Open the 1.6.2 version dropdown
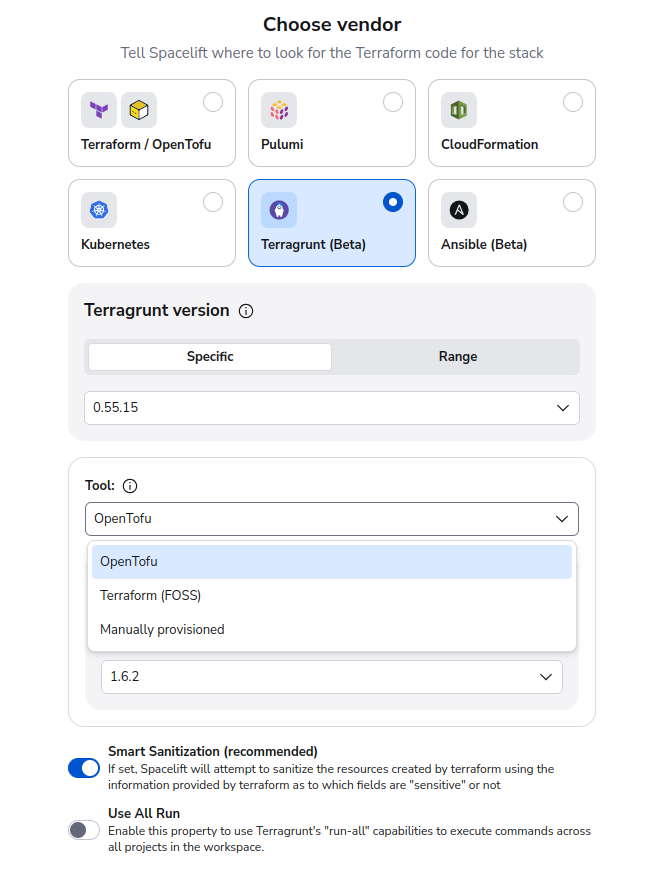The width and height of the screenshot is (645, 871). point(331,677)
